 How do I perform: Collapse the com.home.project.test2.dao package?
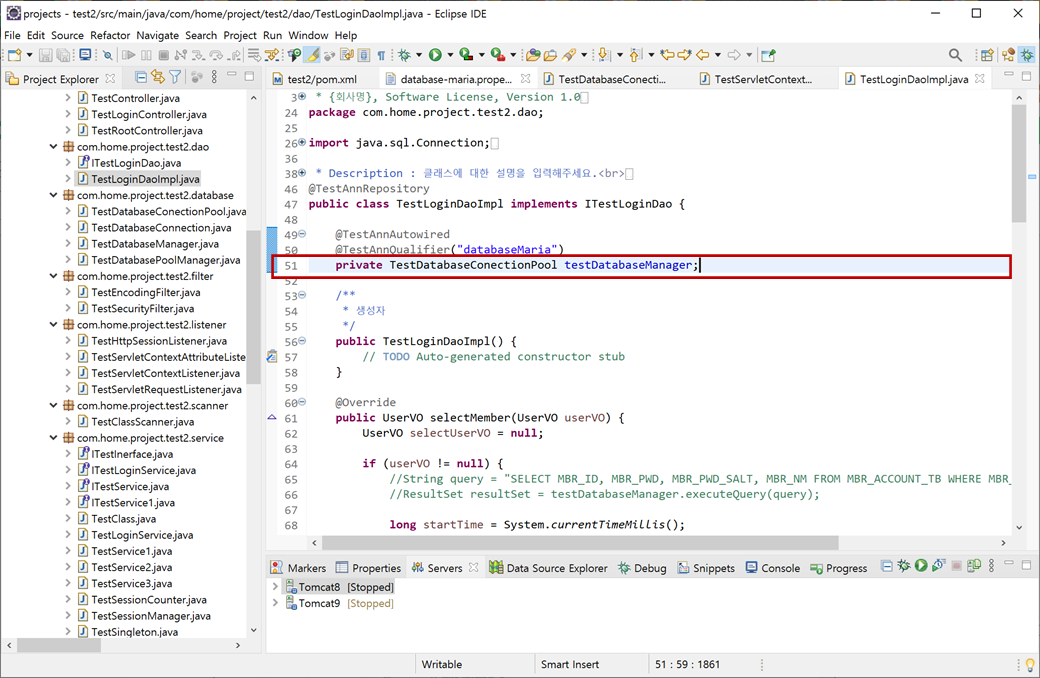click(x=55, y=146)
